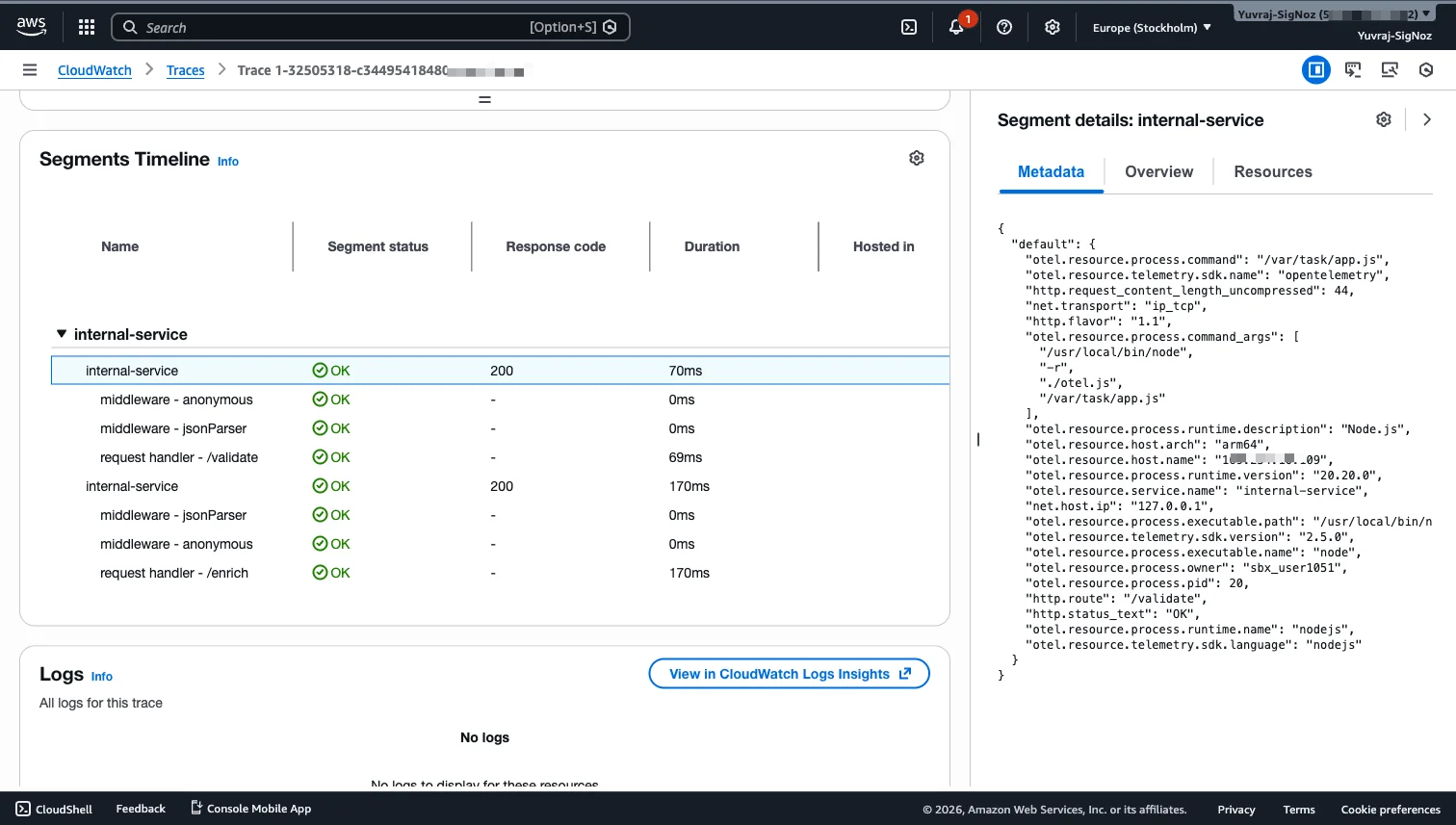Toggle the side navigation hamburger menu
The width and height of the screenshot is (1456, 825).
click(30, 69)
